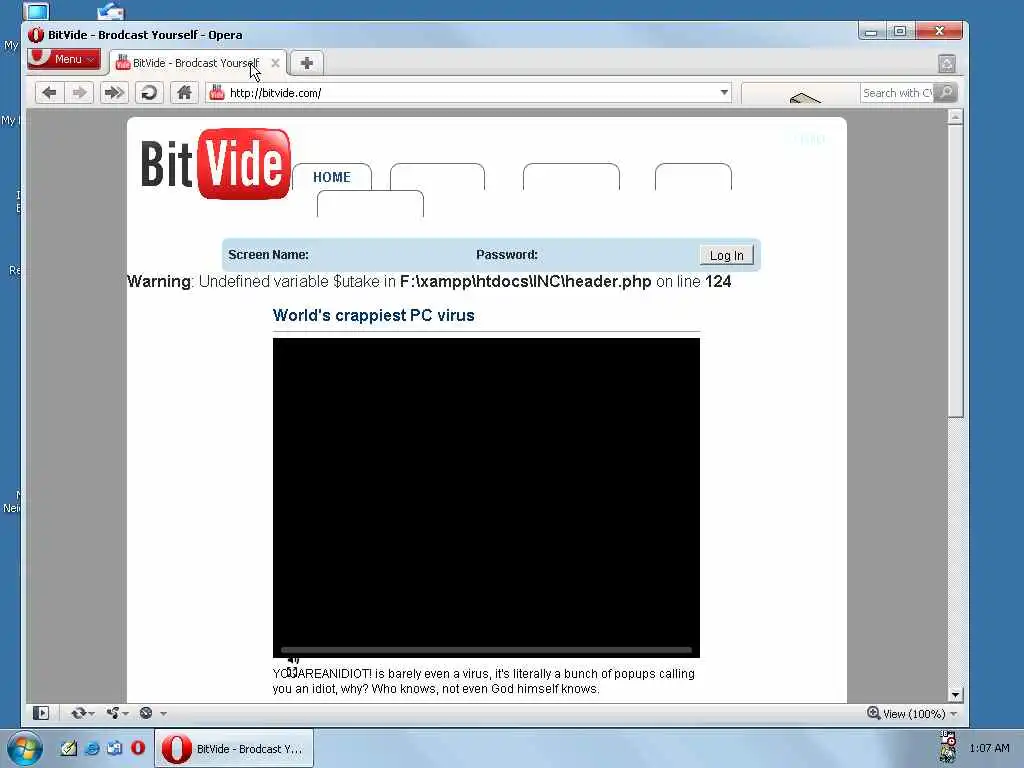Click the search magnifier button
This screenshot has height=768, width=1024.
pos(946,93)
